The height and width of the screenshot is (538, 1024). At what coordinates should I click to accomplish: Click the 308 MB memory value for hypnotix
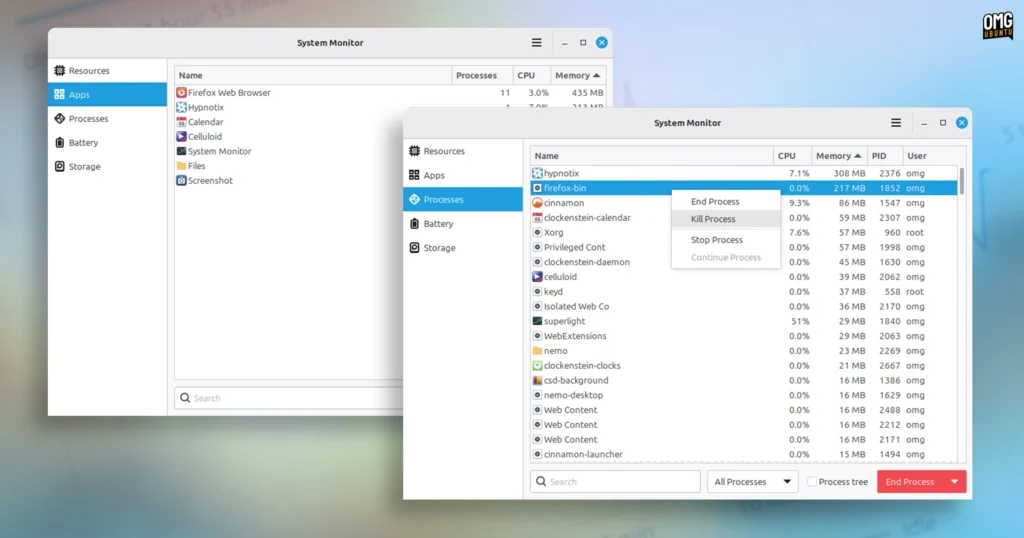(849, 174)
